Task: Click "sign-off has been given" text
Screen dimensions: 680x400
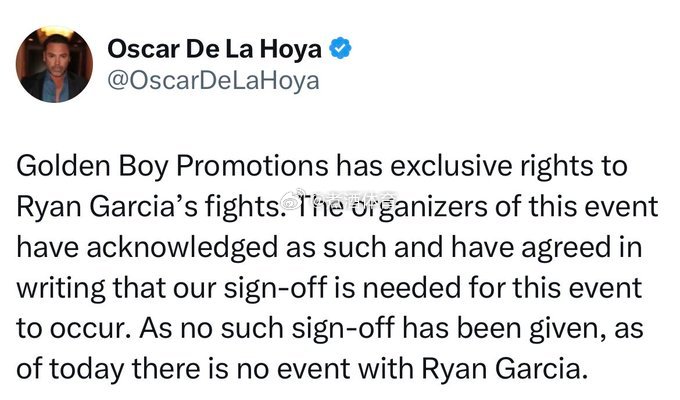Action: [449, 329]
